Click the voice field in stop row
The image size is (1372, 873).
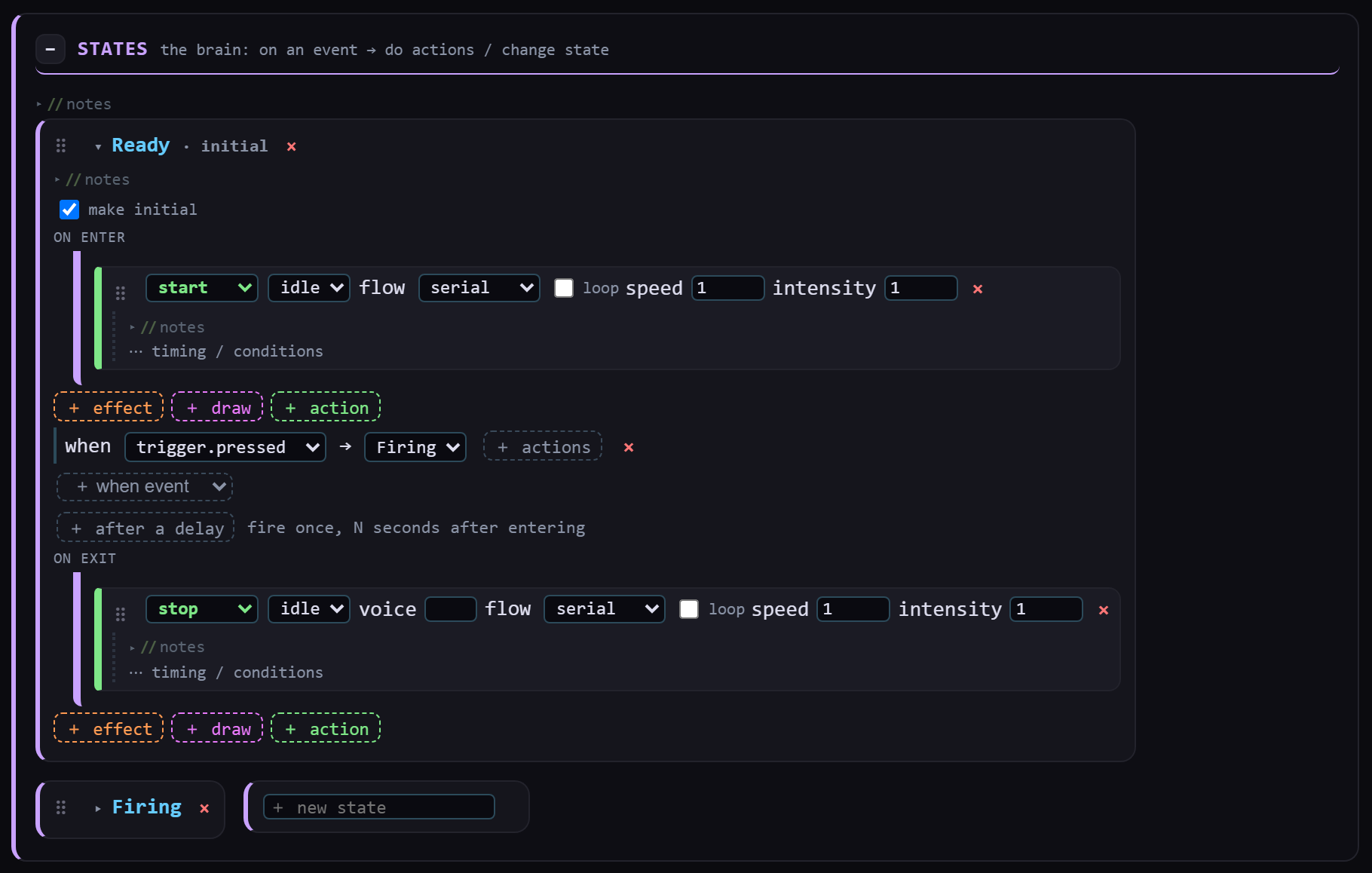coord(451,609)
